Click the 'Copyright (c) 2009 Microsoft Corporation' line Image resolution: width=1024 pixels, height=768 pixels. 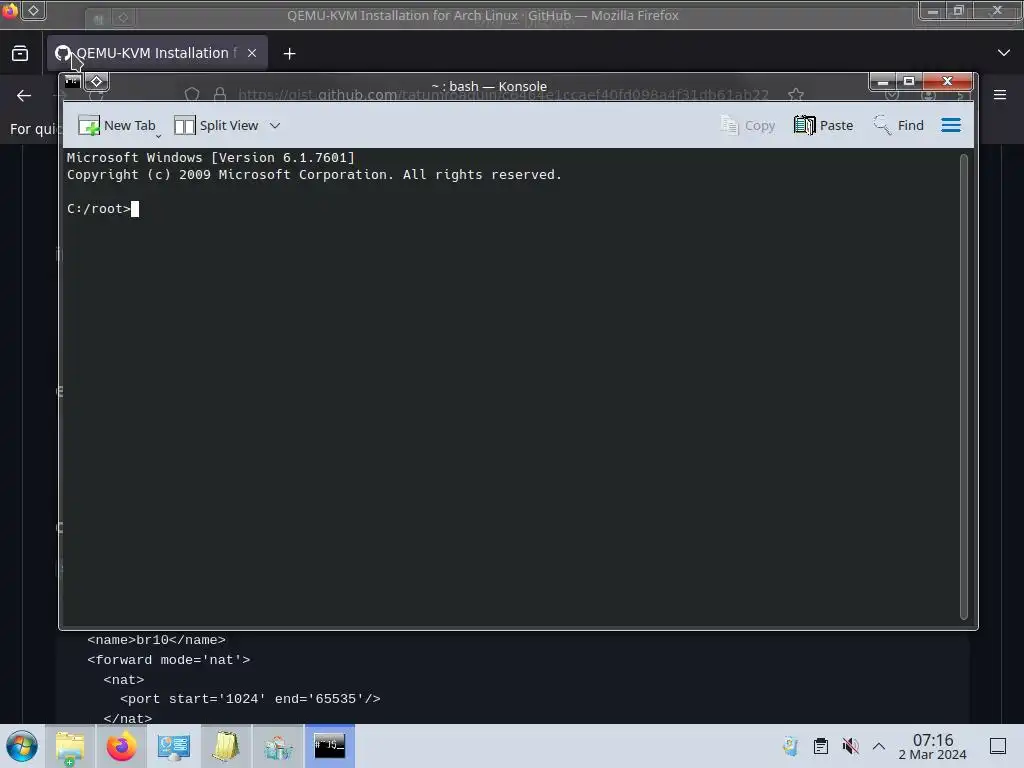point(314,174)
